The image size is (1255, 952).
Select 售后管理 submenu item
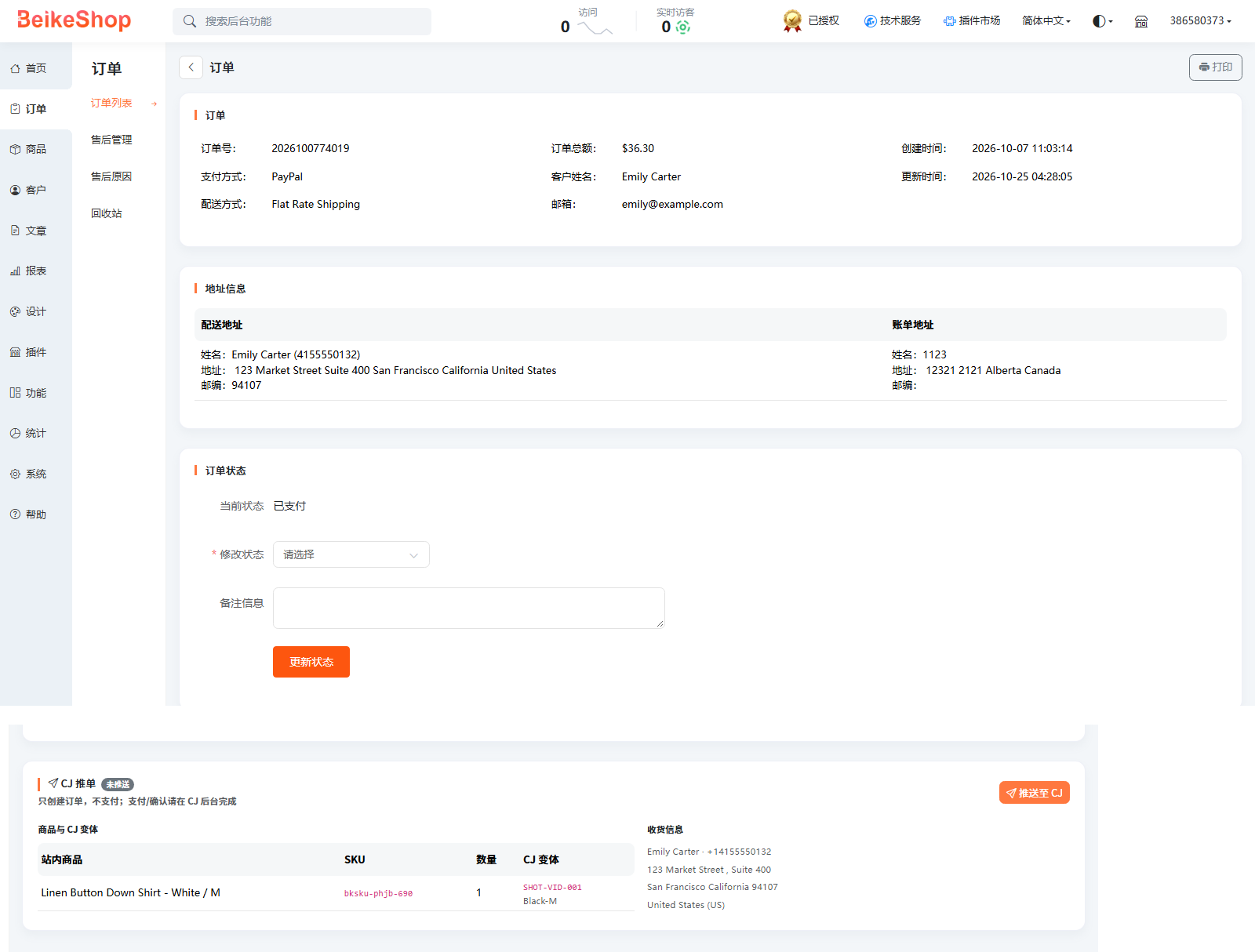pyautogui.click(x=111, y=140)
